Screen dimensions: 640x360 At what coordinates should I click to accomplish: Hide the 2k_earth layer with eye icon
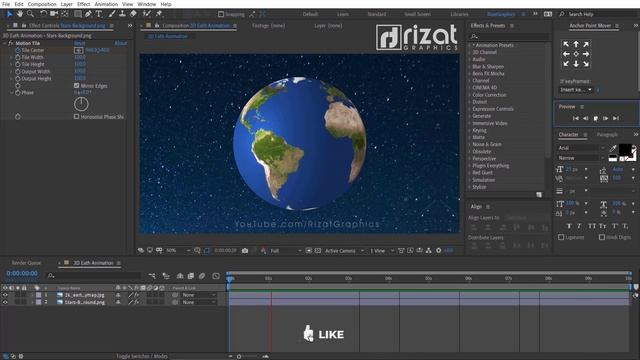[5, 295]
